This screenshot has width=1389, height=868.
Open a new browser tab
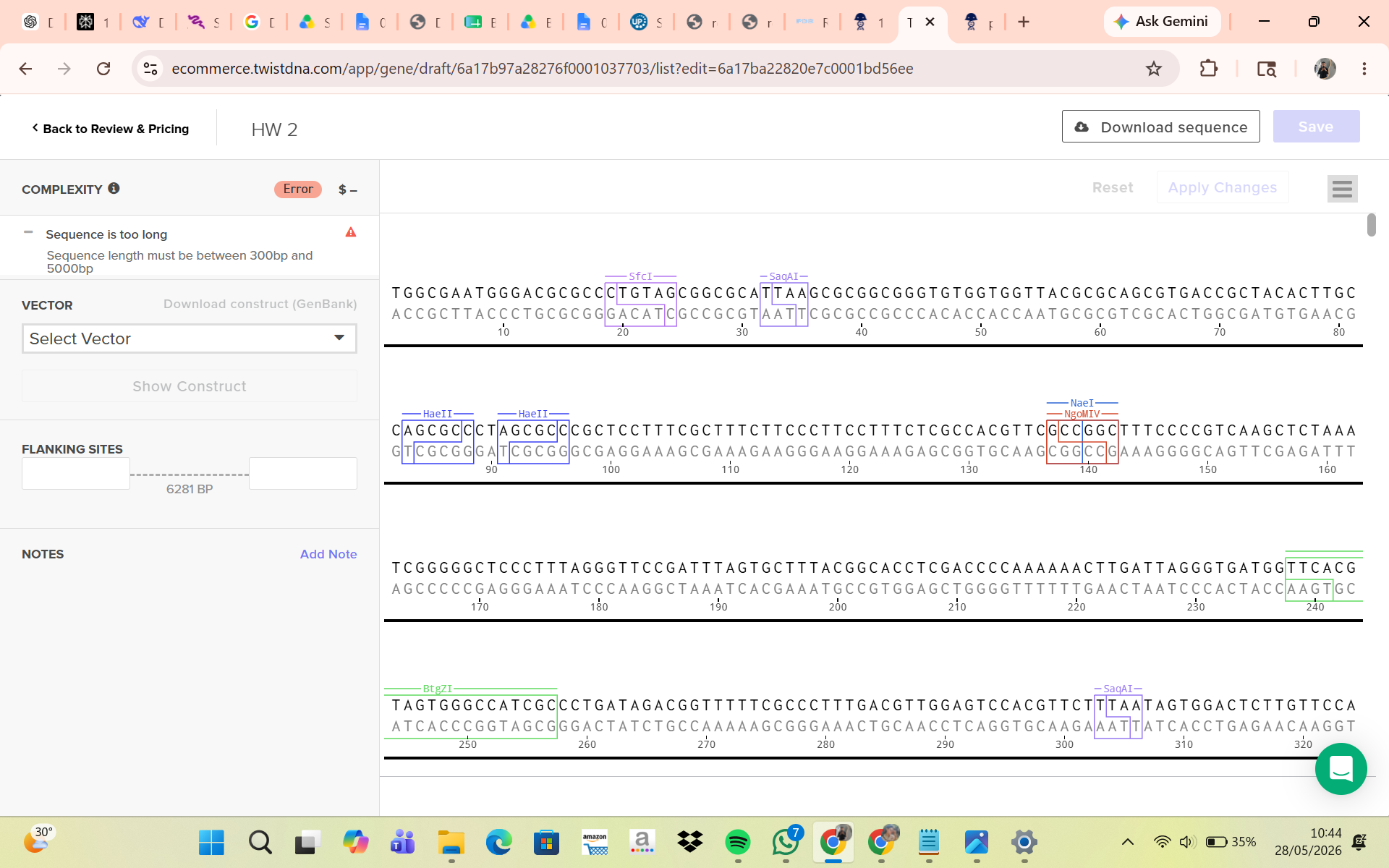coord(1023,22)
